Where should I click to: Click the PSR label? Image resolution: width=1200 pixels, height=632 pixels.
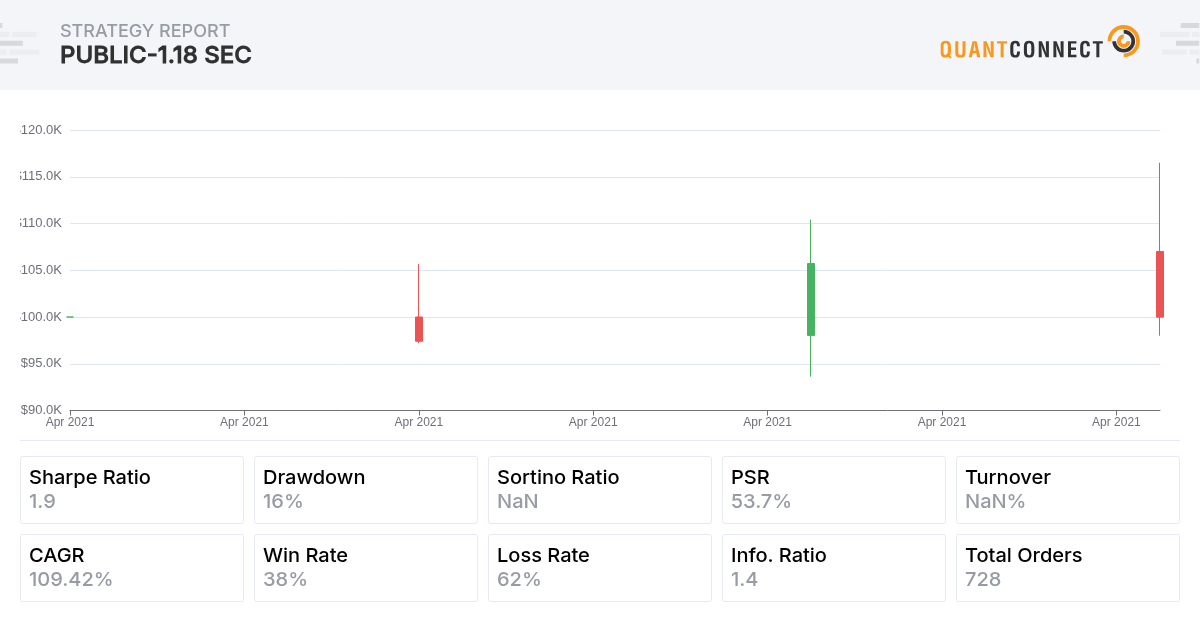click(750, 478)
